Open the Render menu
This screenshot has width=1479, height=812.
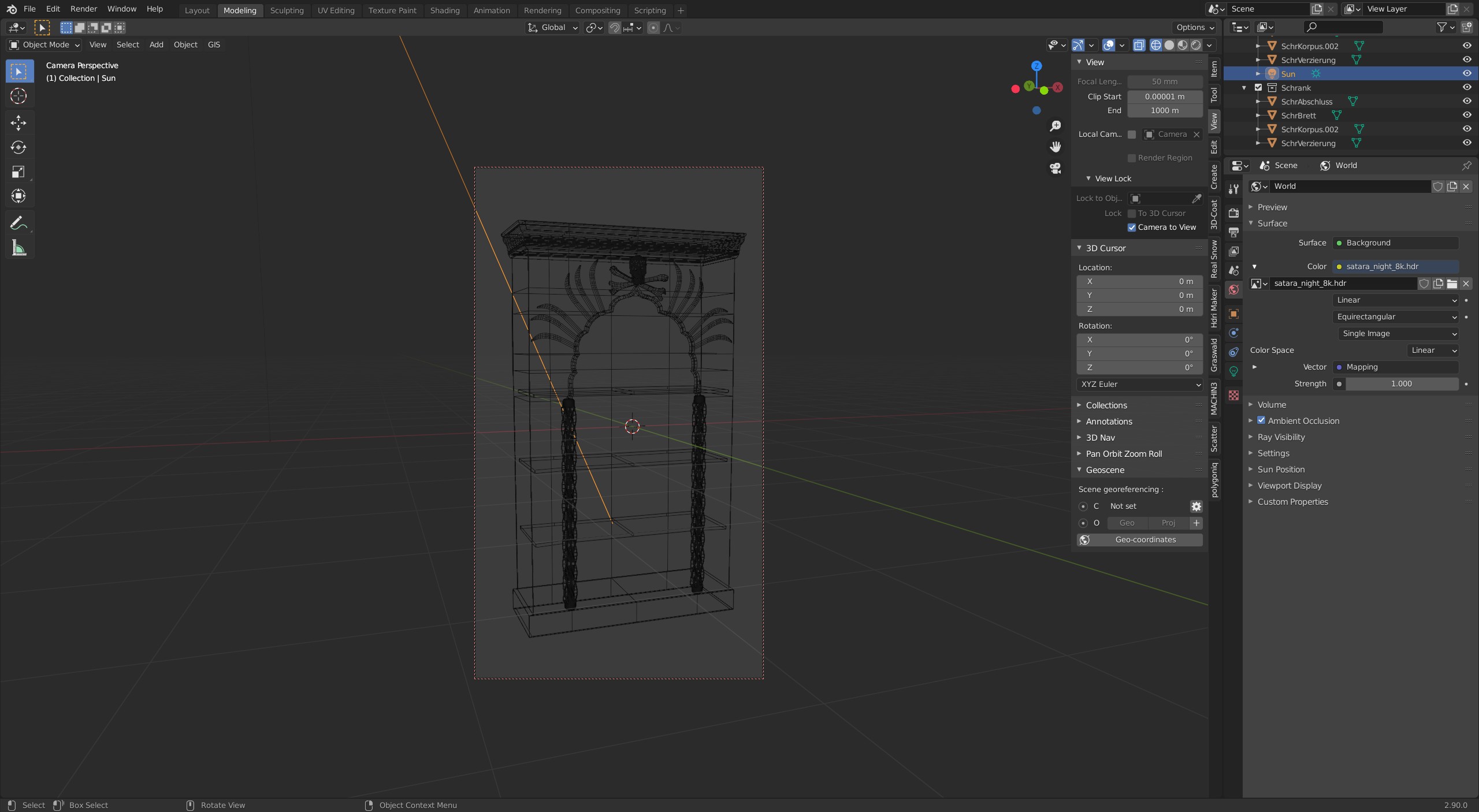(x=83, y=9)
